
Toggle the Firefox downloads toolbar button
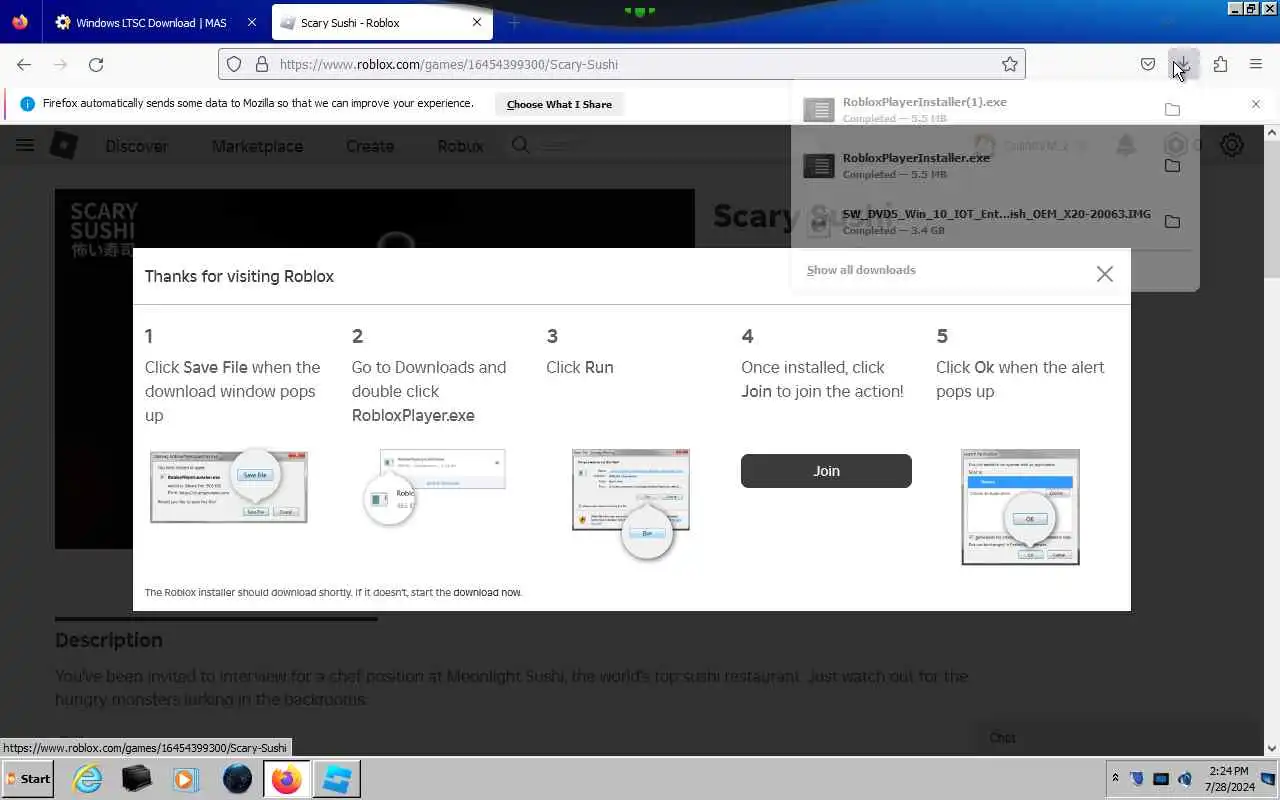[1183, 64]
